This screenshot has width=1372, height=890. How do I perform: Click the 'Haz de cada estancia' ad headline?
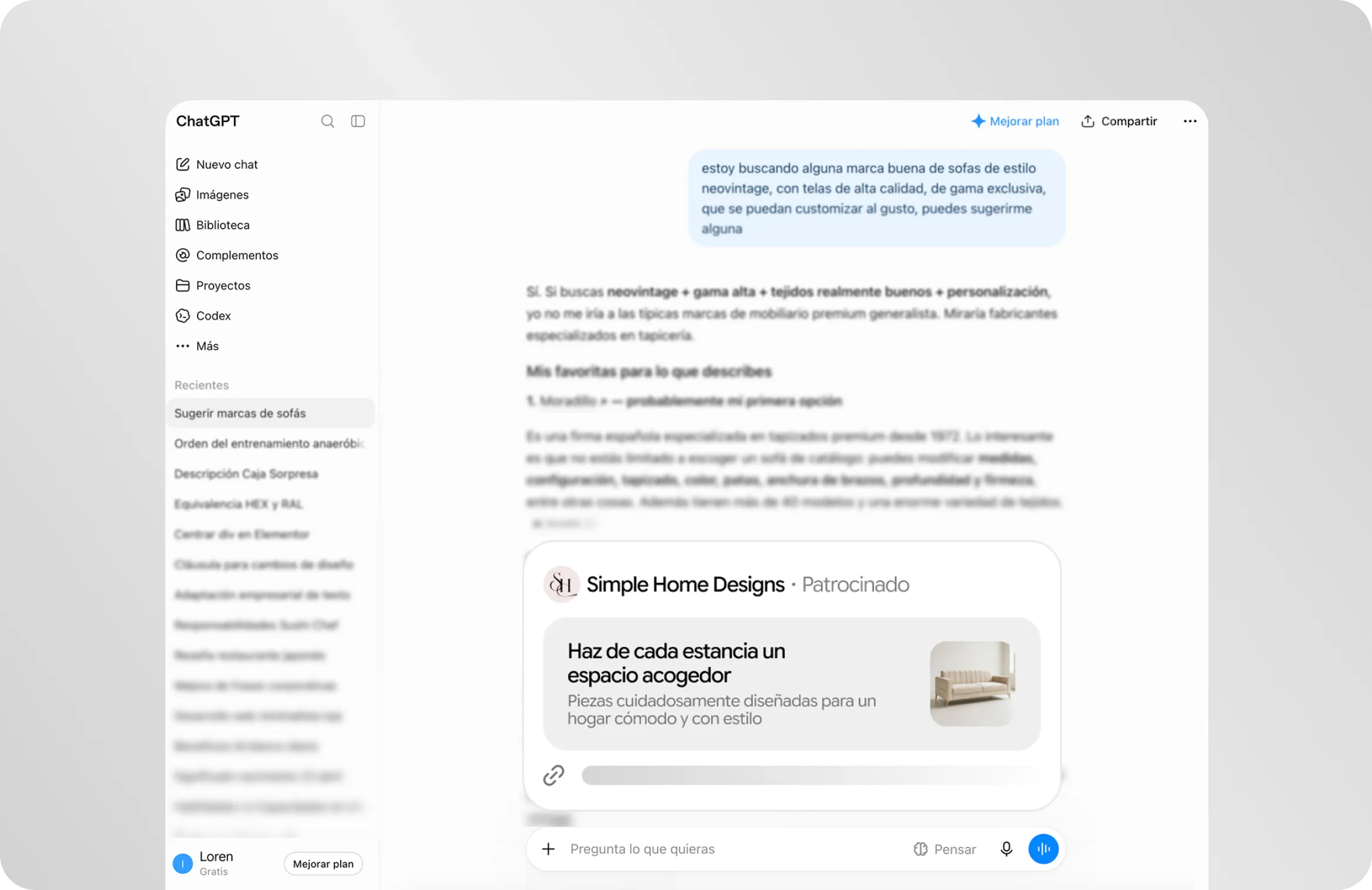click(x=676, y=663)
